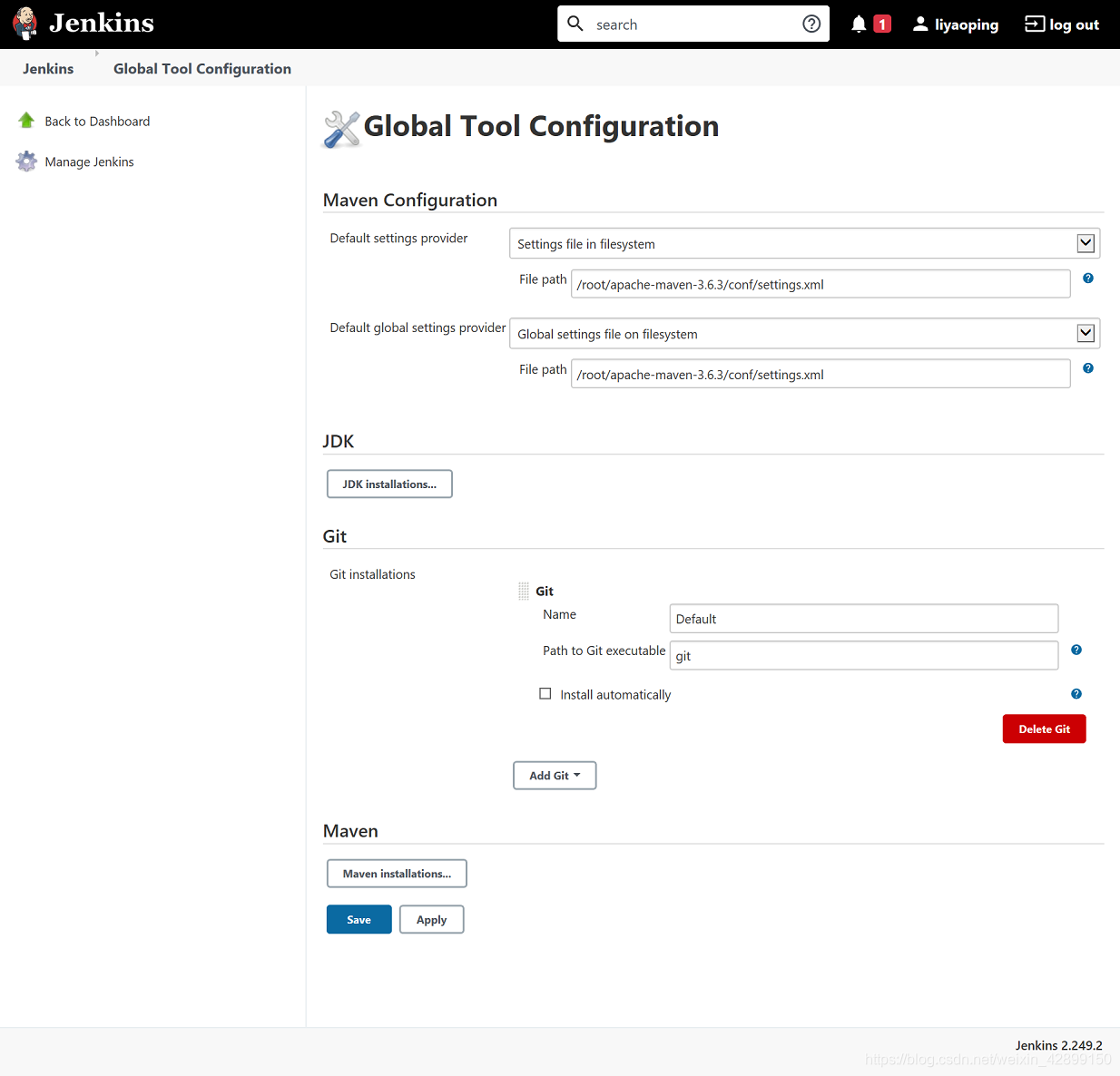Click JDK installations button
The image size is (1120, 1076).
[389, 484]
